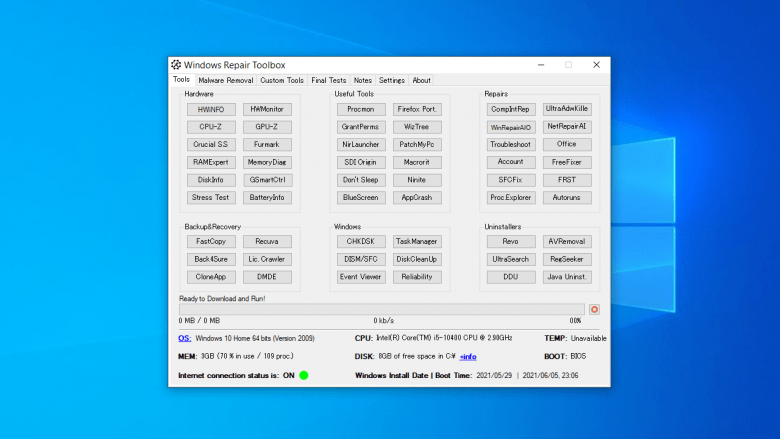The image size is (780, 439).
Task: Click the Stress Test button
Action: coord(211,197)
